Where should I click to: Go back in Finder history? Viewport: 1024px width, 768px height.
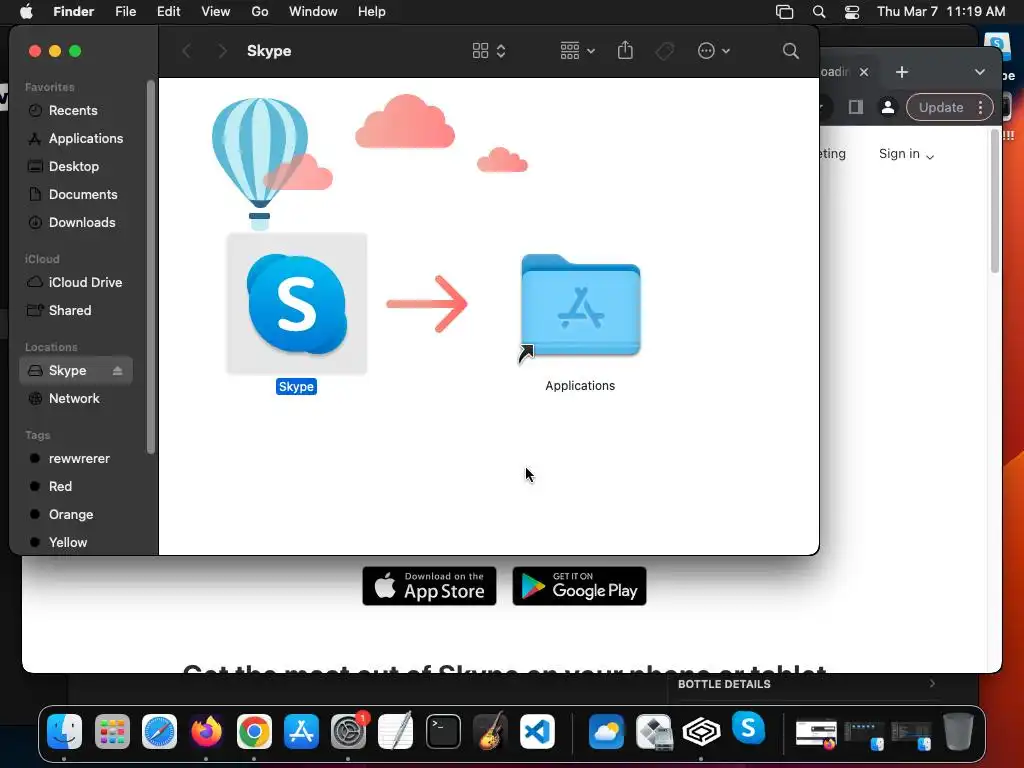tap(187, 51)
